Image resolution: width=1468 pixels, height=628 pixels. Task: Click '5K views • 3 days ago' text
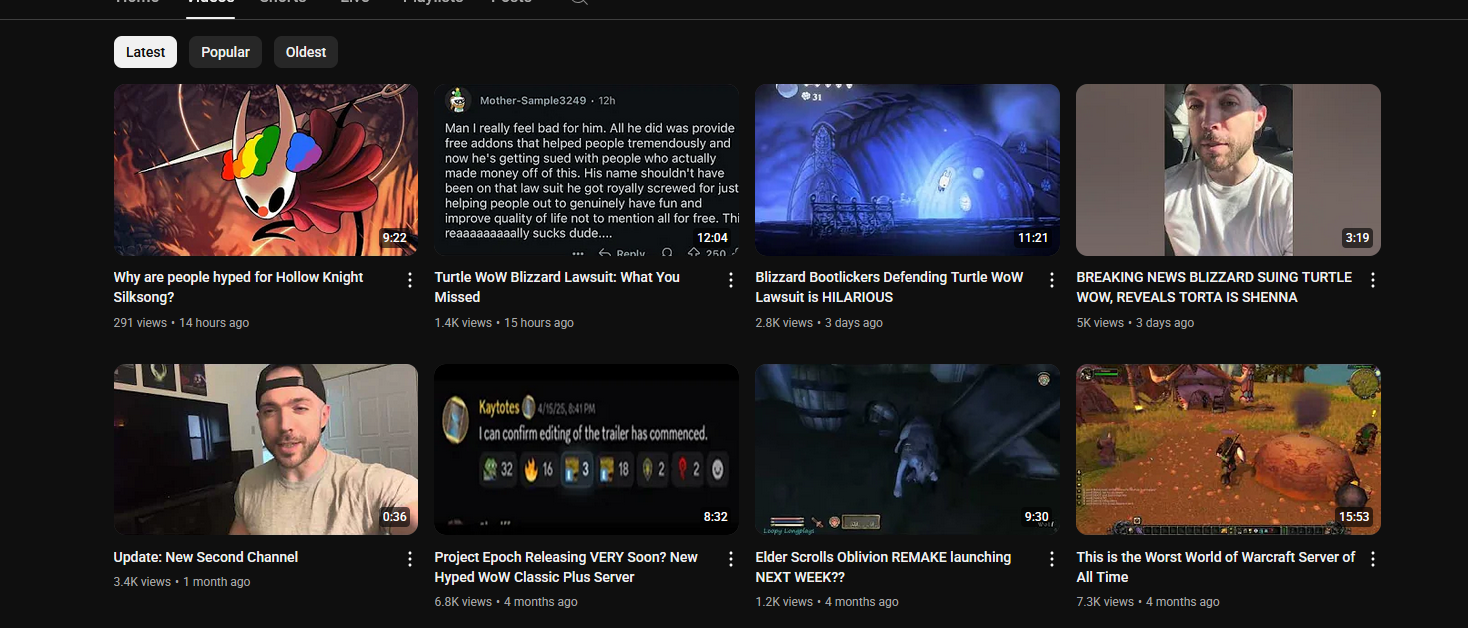click(x=1135, y=323)
